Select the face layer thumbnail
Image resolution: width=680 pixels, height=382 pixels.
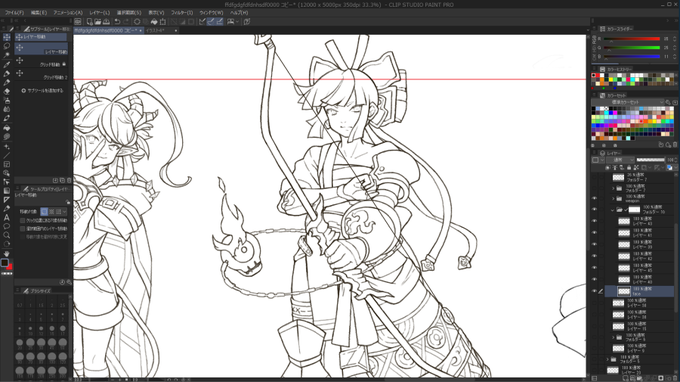coord(624,291)
